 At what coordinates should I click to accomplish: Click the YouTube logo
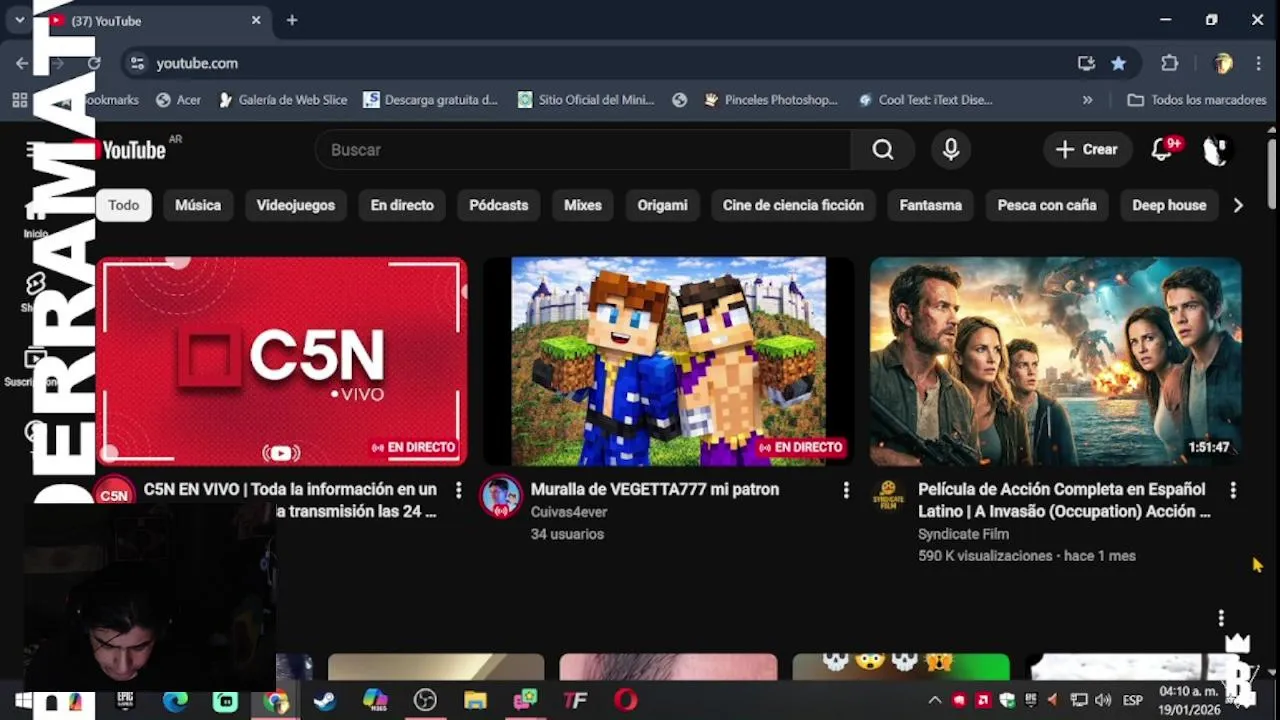pos(132,150)
